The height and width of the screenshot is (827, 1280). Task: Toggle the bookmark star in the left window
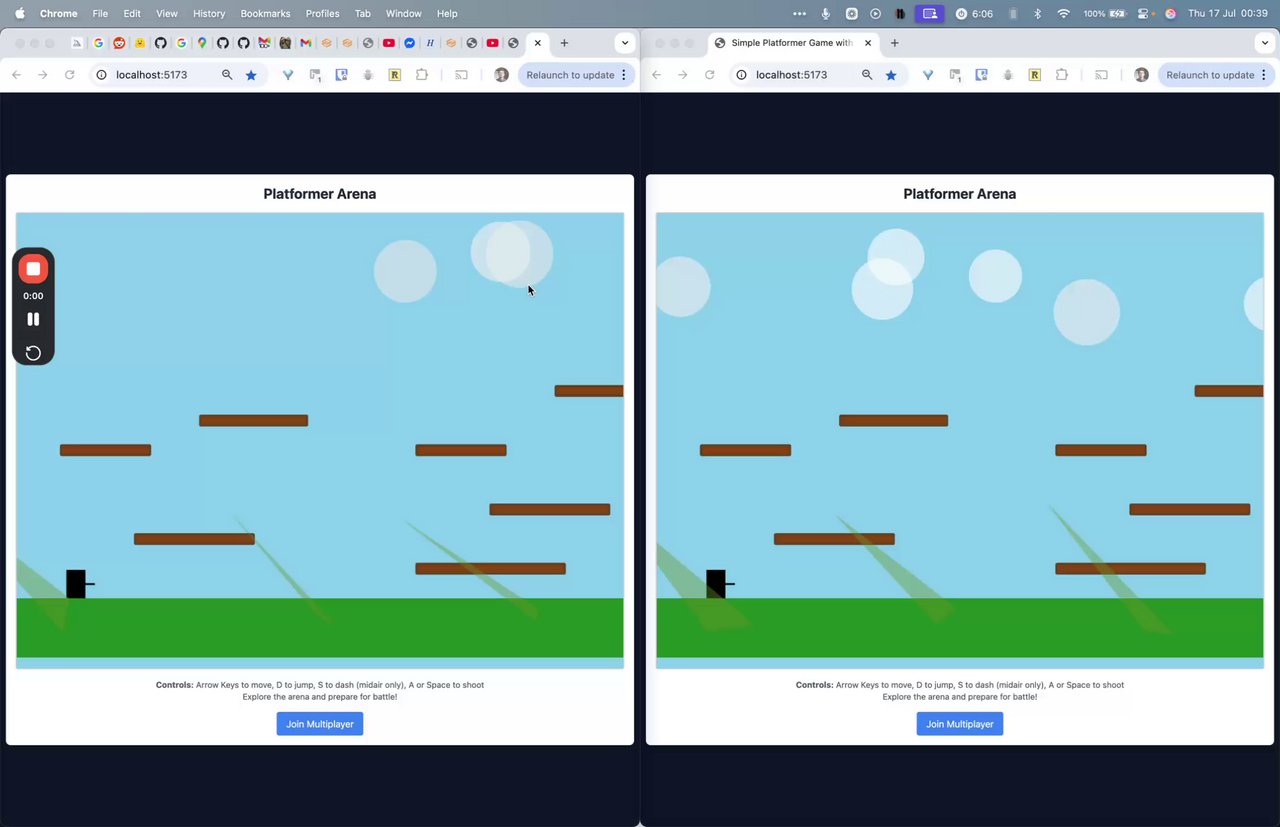click(x=251, y=75)
